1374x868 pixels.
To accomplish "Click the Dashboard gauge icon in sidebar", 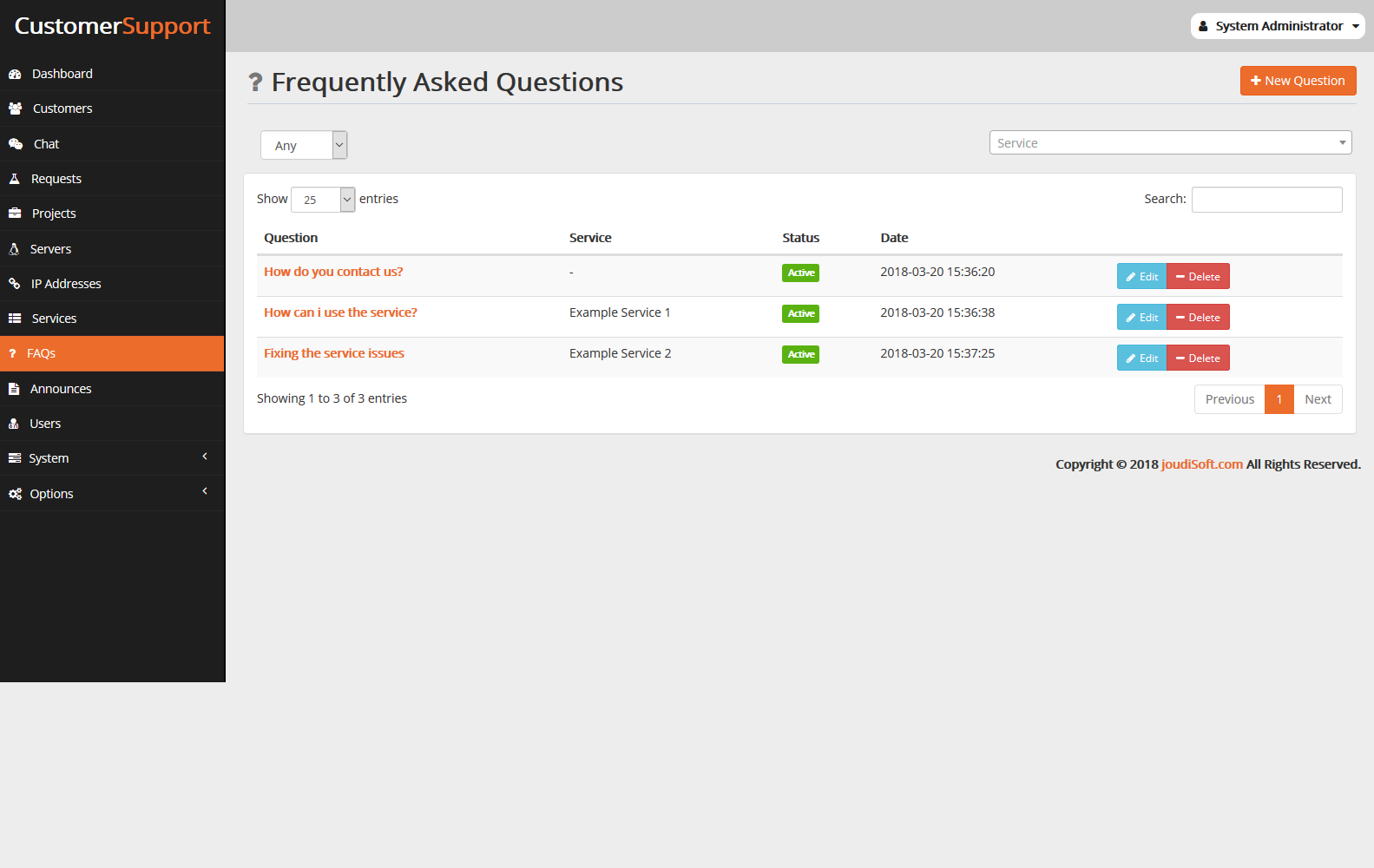I will (15, 74).
